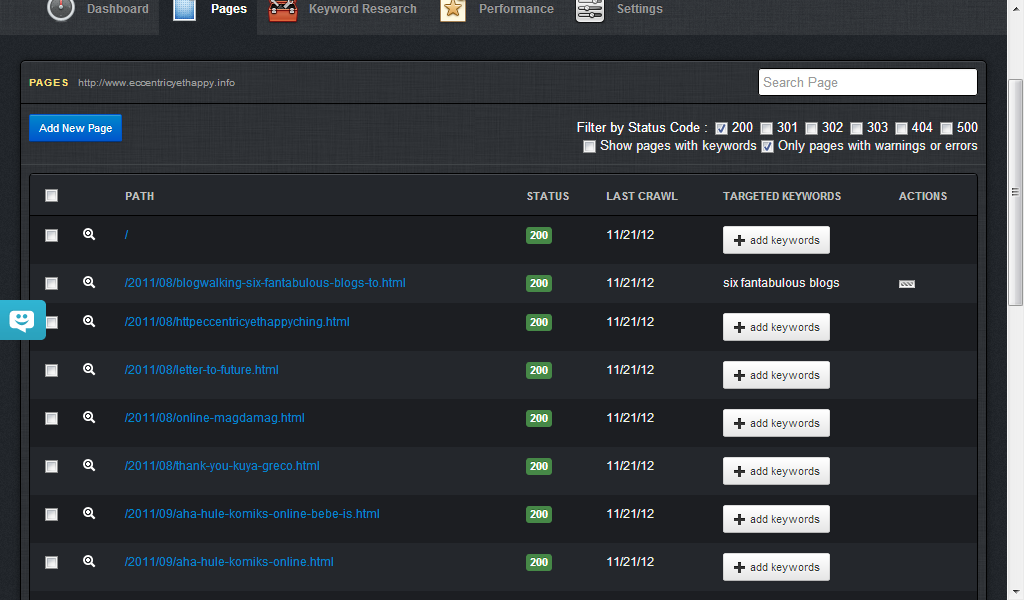
Task: Focus the Search Page input field
Action: tap(867, 82)
